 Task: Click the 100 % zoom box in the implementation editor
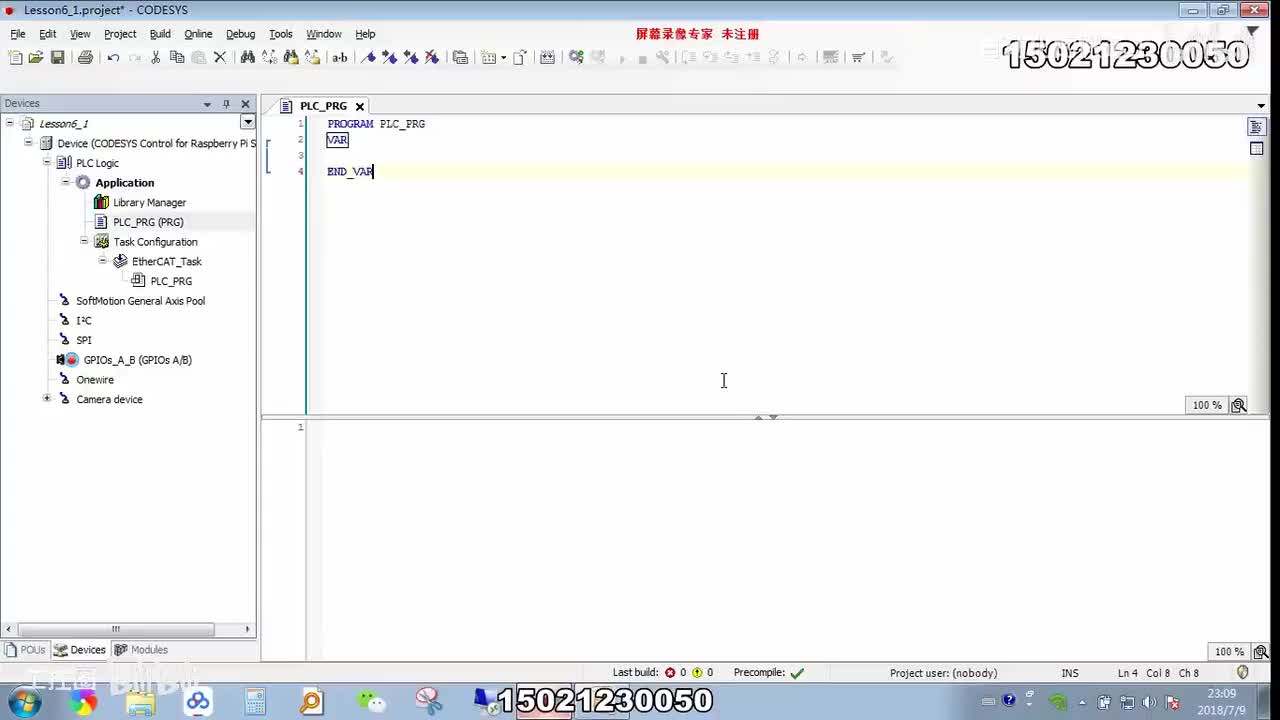(1229, 652)
